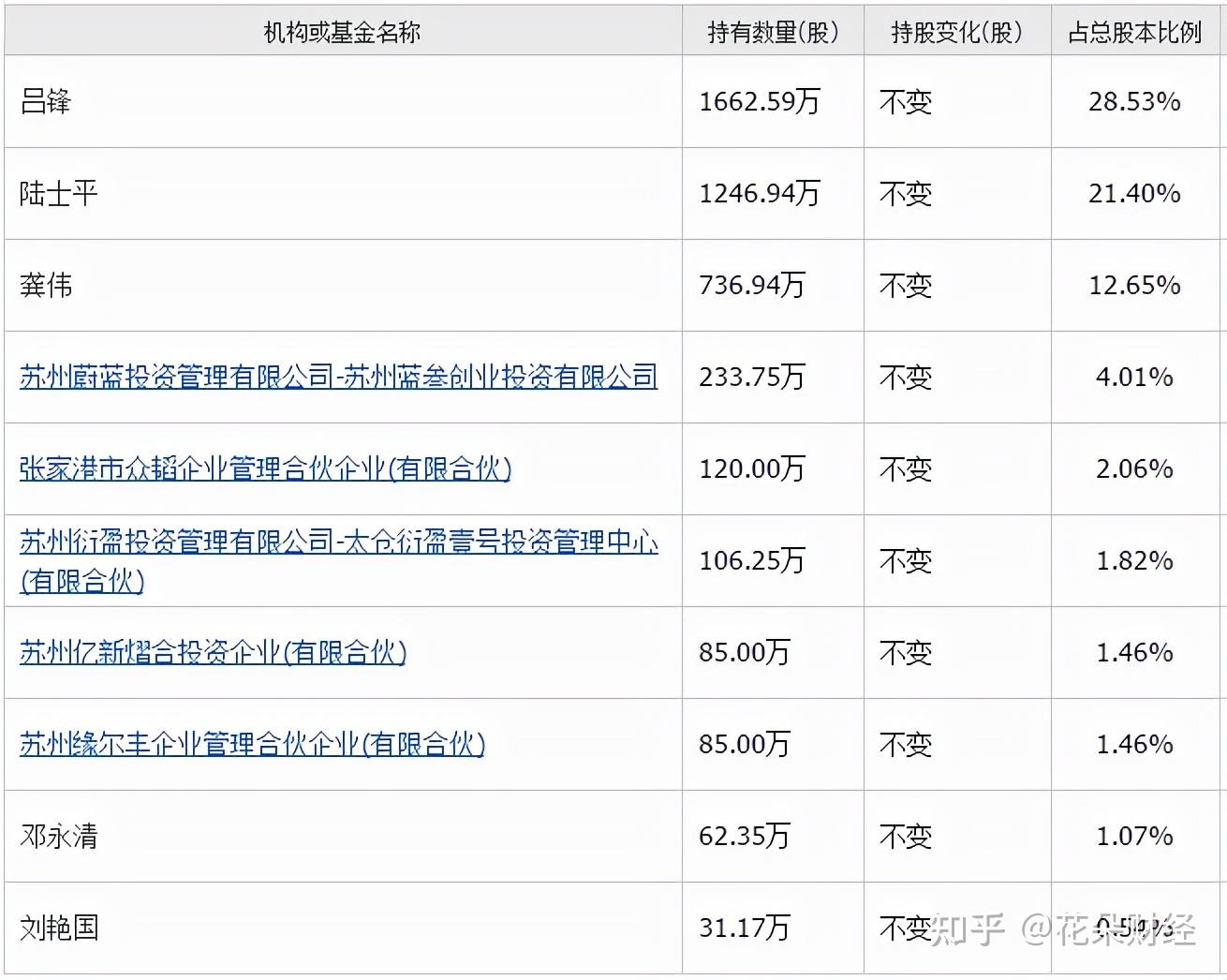The width and height of the screenshot is (1227, 980).
Task: Open link for 苏州蔚蓝投资管理有限公司-苏州蓝叁创业投资有限公司
Action: 337,376
